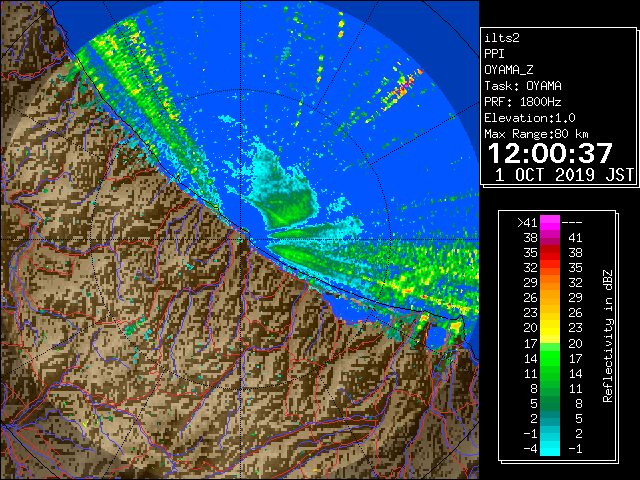
Task: Click the orange 29 dBZ legend swatch
Action: click(x=550, y=283)
